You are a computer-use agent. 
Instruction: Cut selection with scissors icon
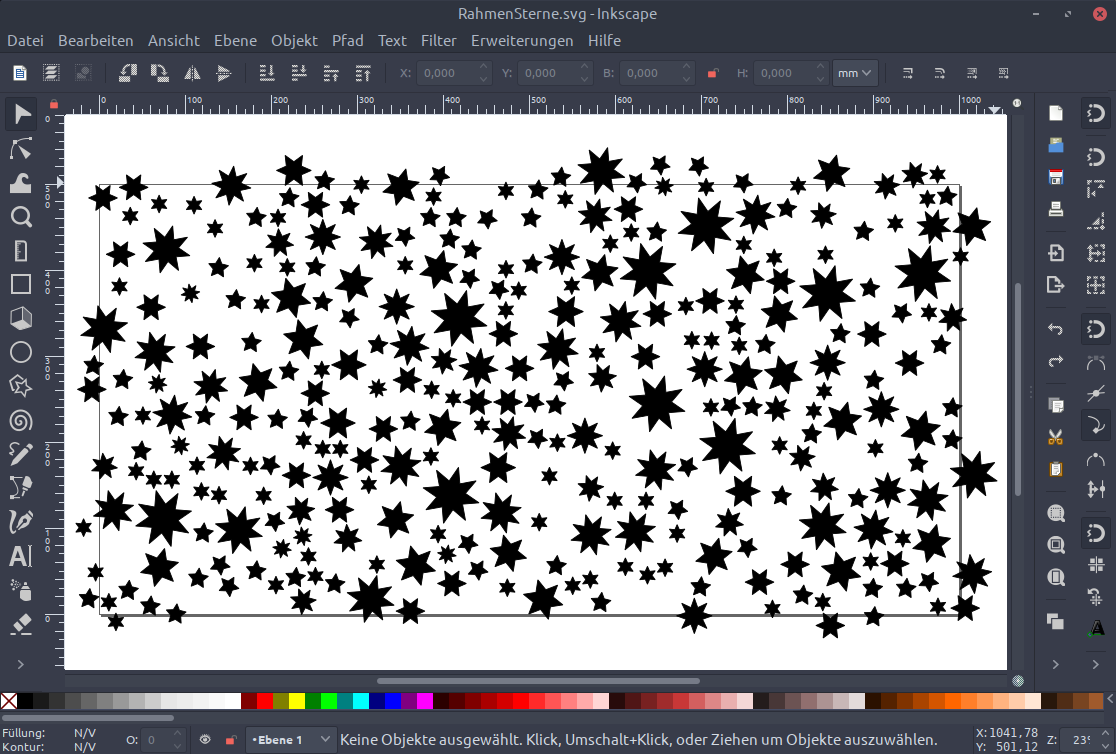point(1055,436)
